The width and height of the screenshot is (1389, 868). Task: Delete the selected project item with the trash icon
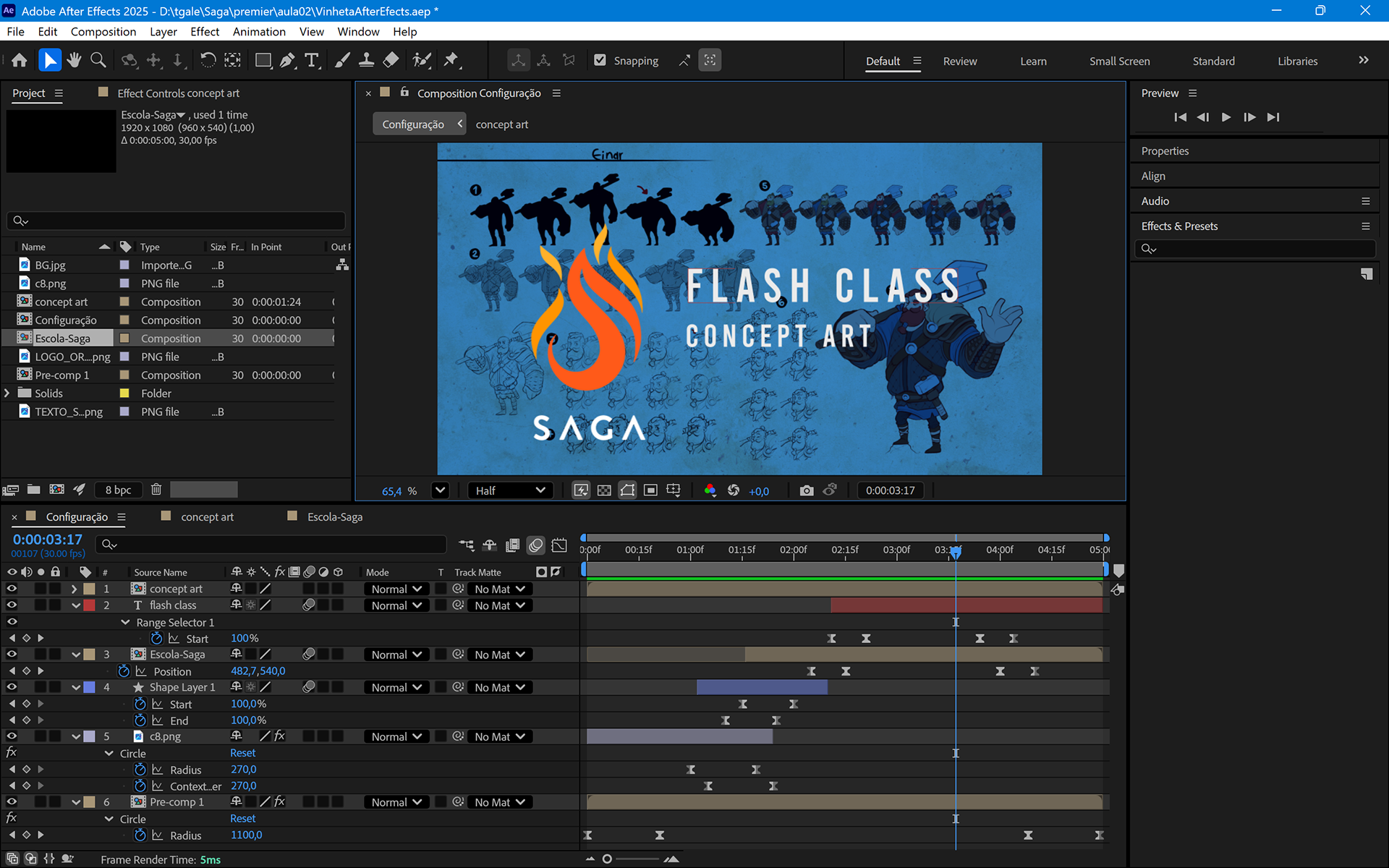coord(156,490)
